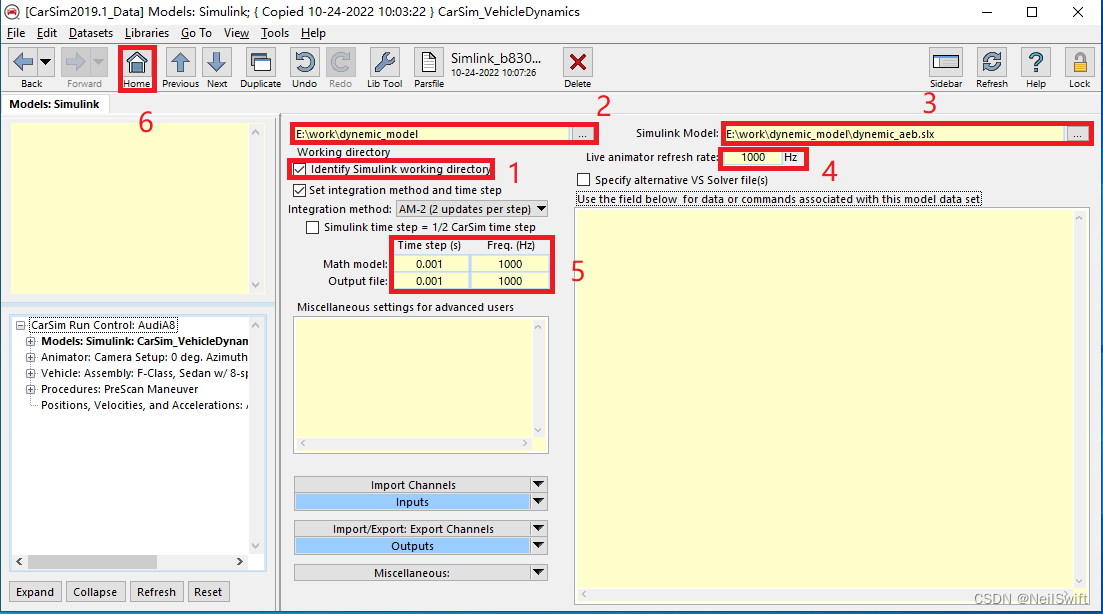Image resolution: width=1103 pixels, height=614 pixels.
Task: Open the Help menu
Action: (313, 33)
